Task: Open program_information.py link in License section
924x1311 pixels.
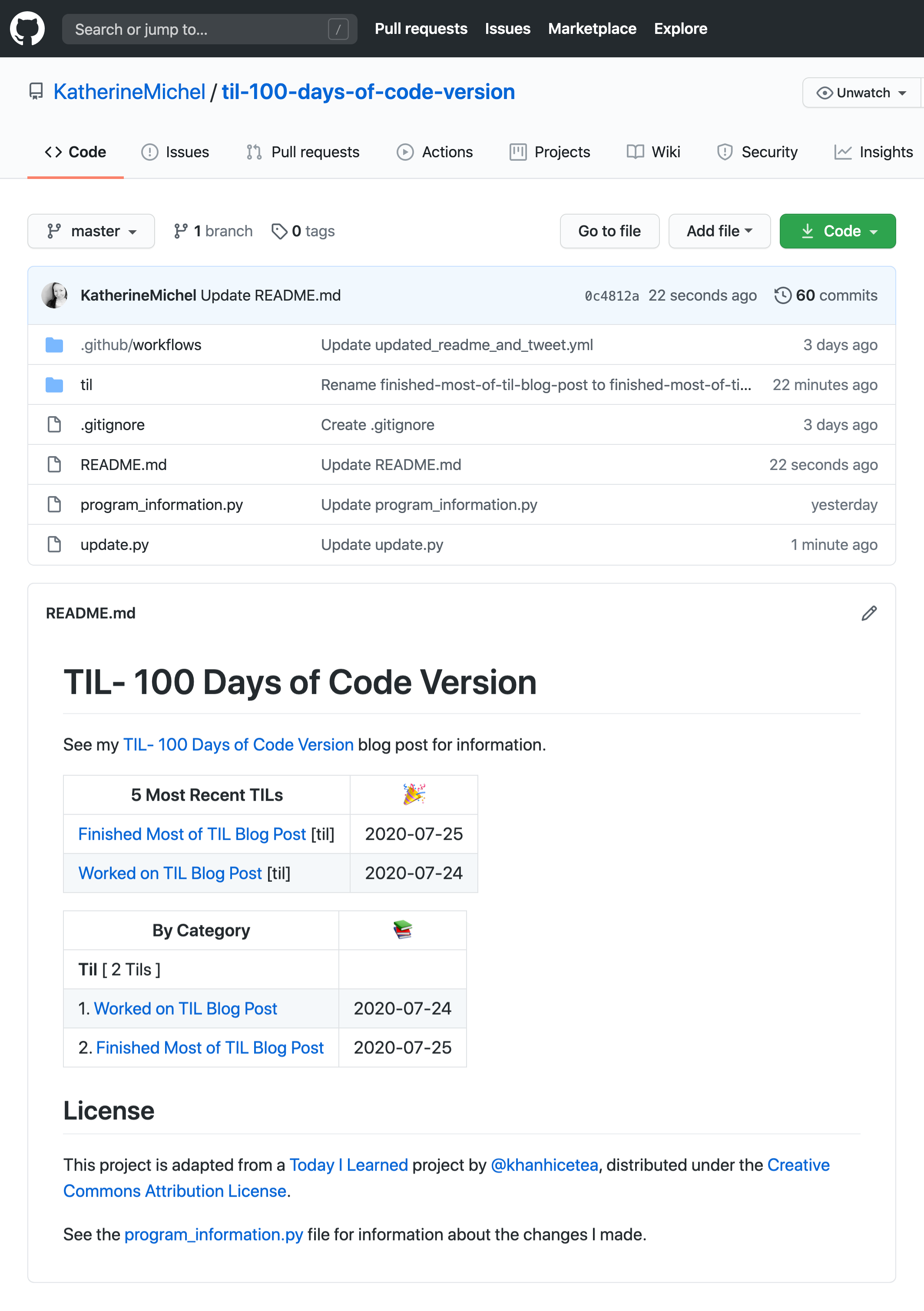Action: click(214, 1235)
